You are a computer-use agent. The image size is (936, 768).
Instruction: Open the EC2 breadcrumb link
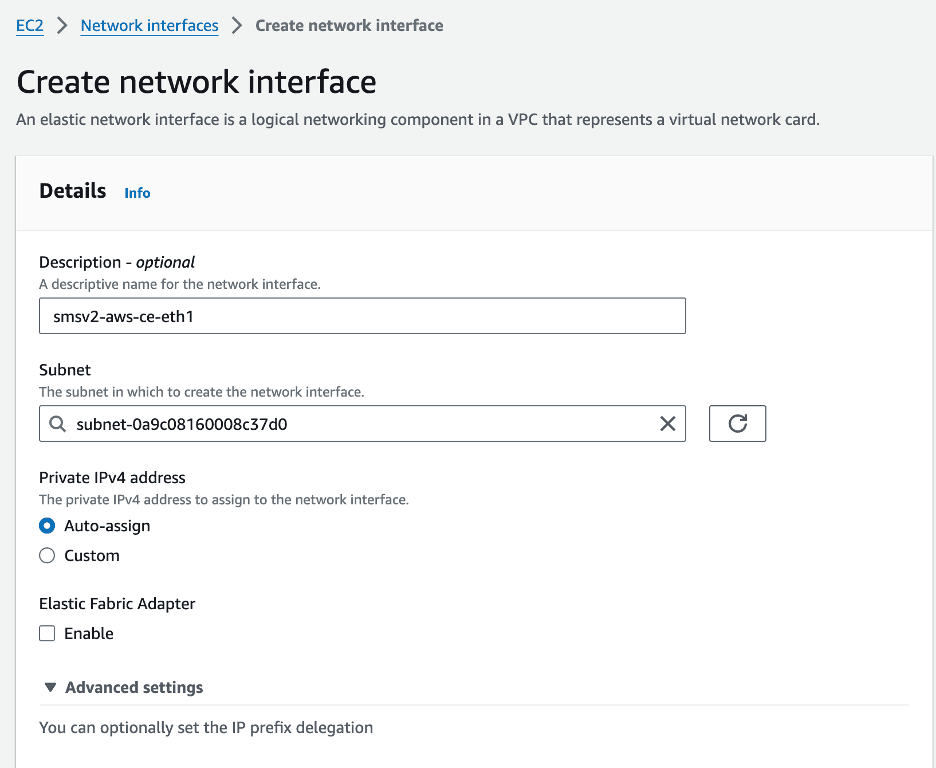[28, 26]
